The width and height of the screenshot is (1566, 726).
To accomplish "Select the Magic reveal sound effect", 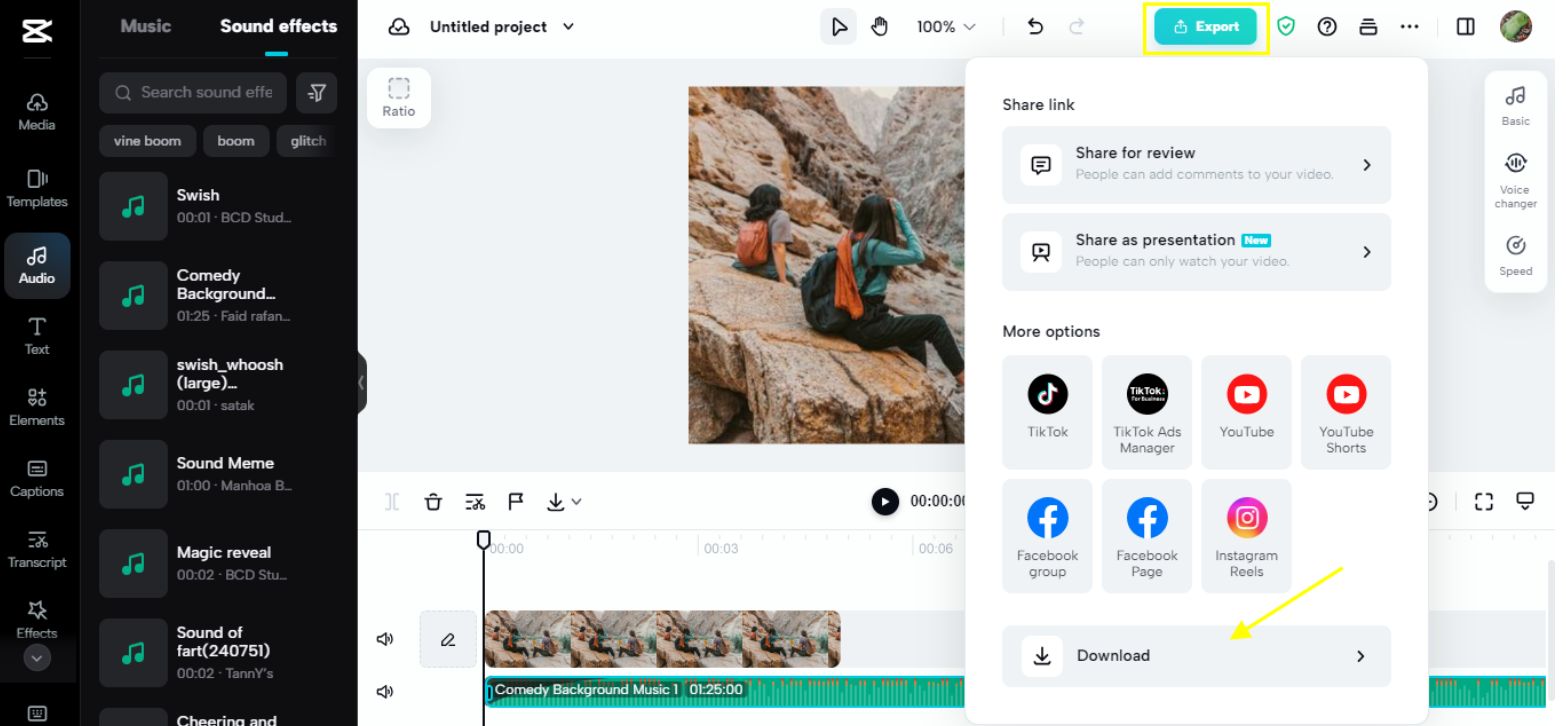I will [217, 563].
